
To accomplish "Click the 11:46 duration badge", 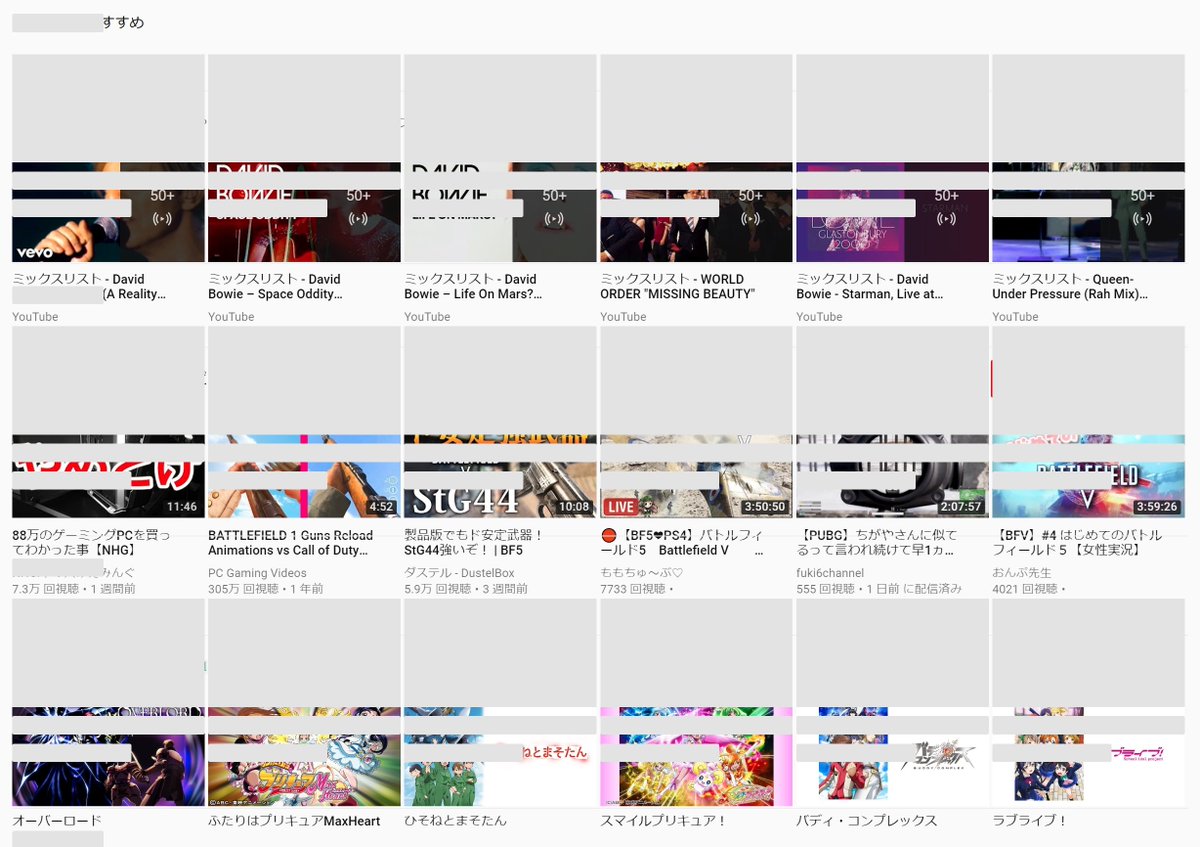I will point(182,507).
